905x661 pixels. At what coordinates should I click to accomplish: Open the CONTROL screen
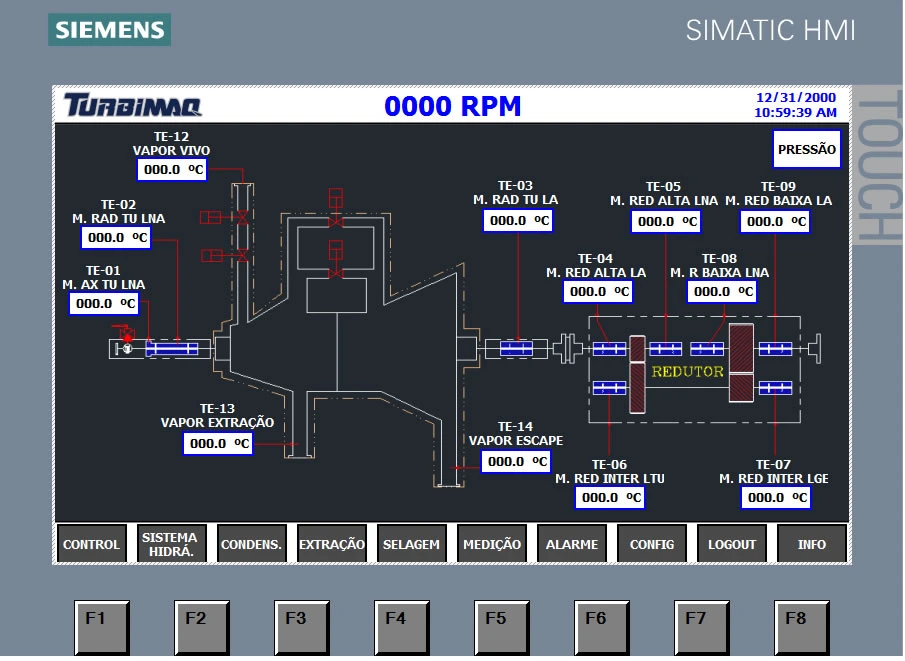coord(91,543)
